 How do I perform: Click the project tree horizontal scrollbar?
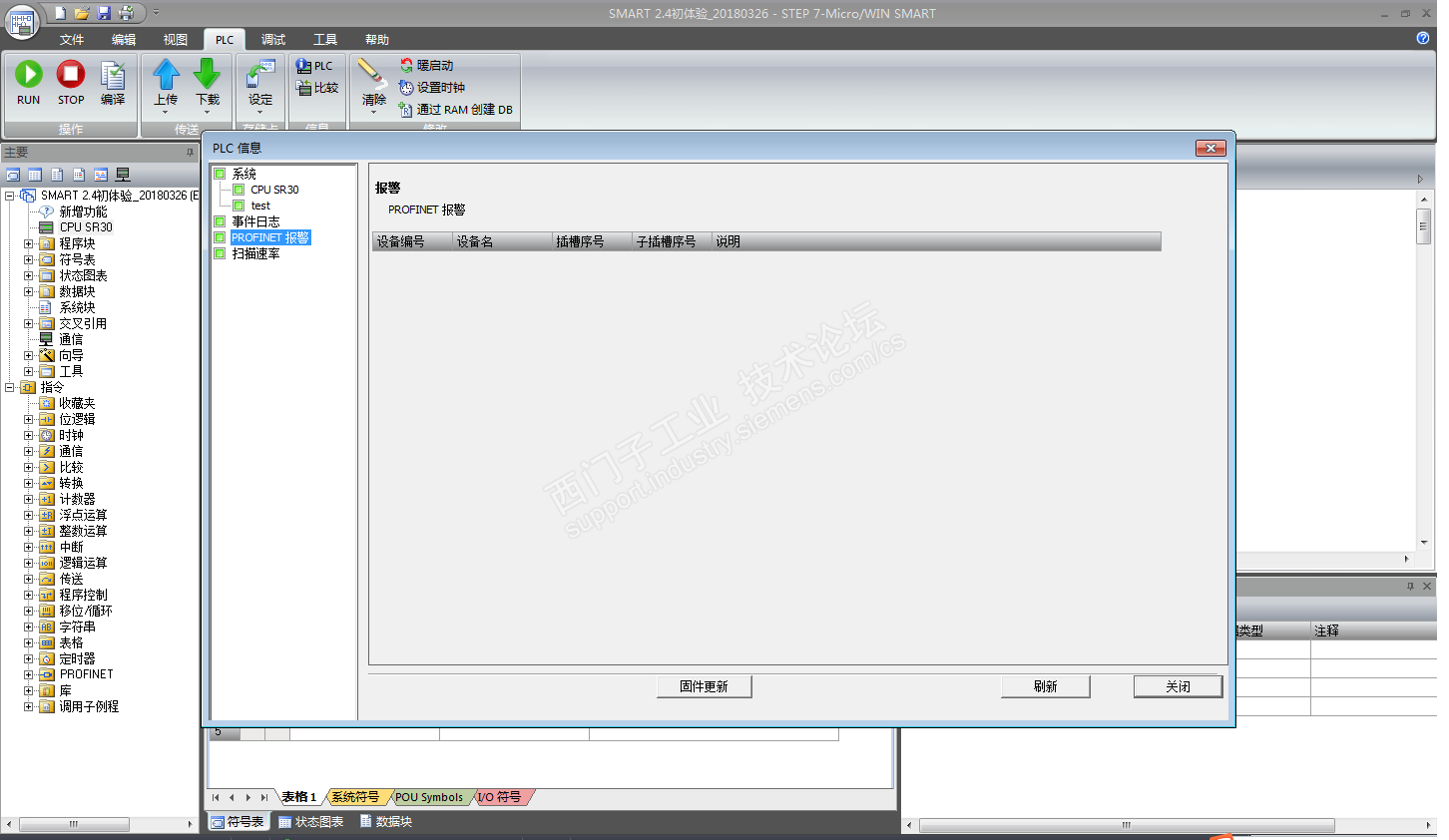click(100, 824)
